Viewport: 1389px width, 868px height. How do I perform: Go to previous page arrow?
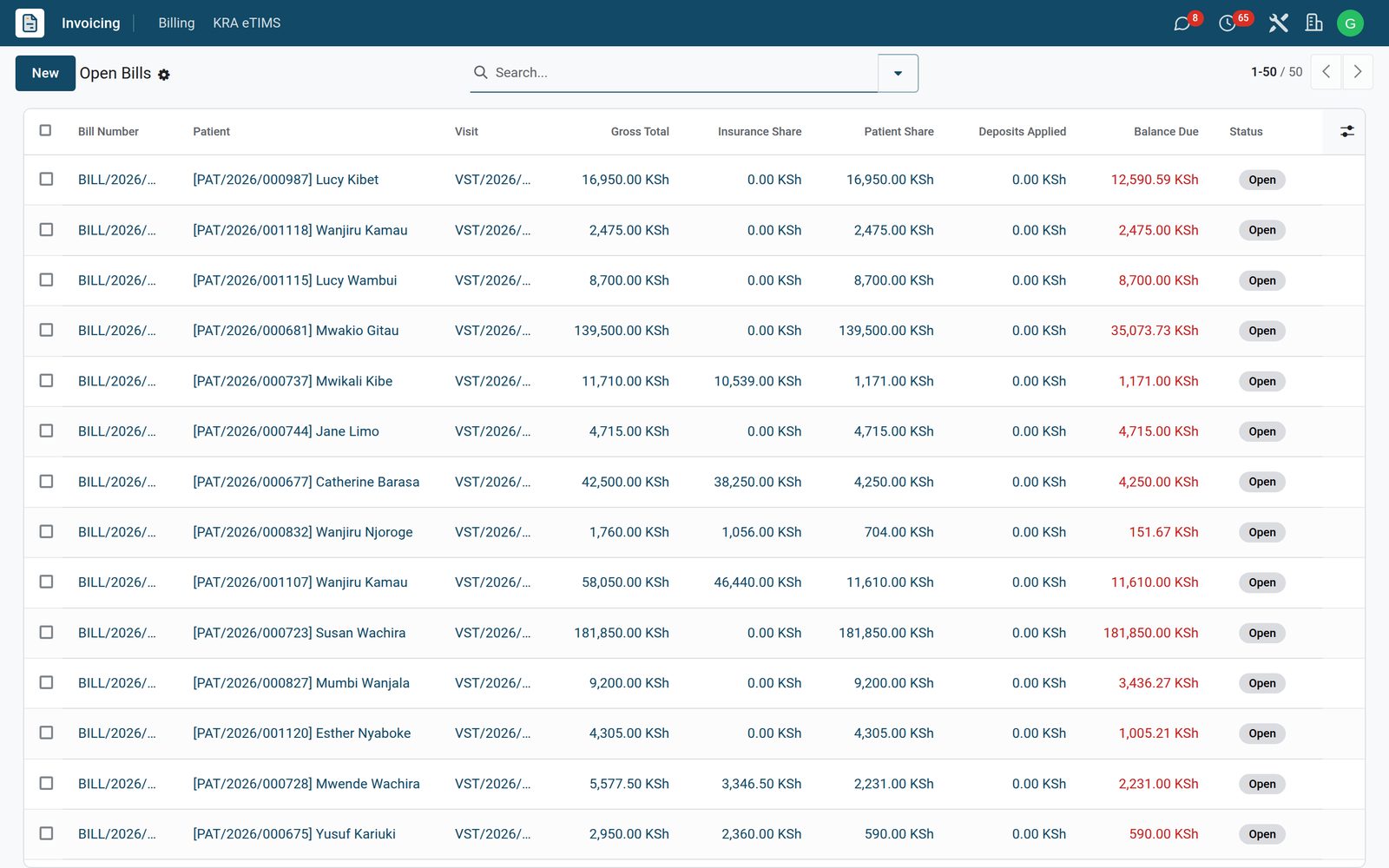pos(1326,72)
